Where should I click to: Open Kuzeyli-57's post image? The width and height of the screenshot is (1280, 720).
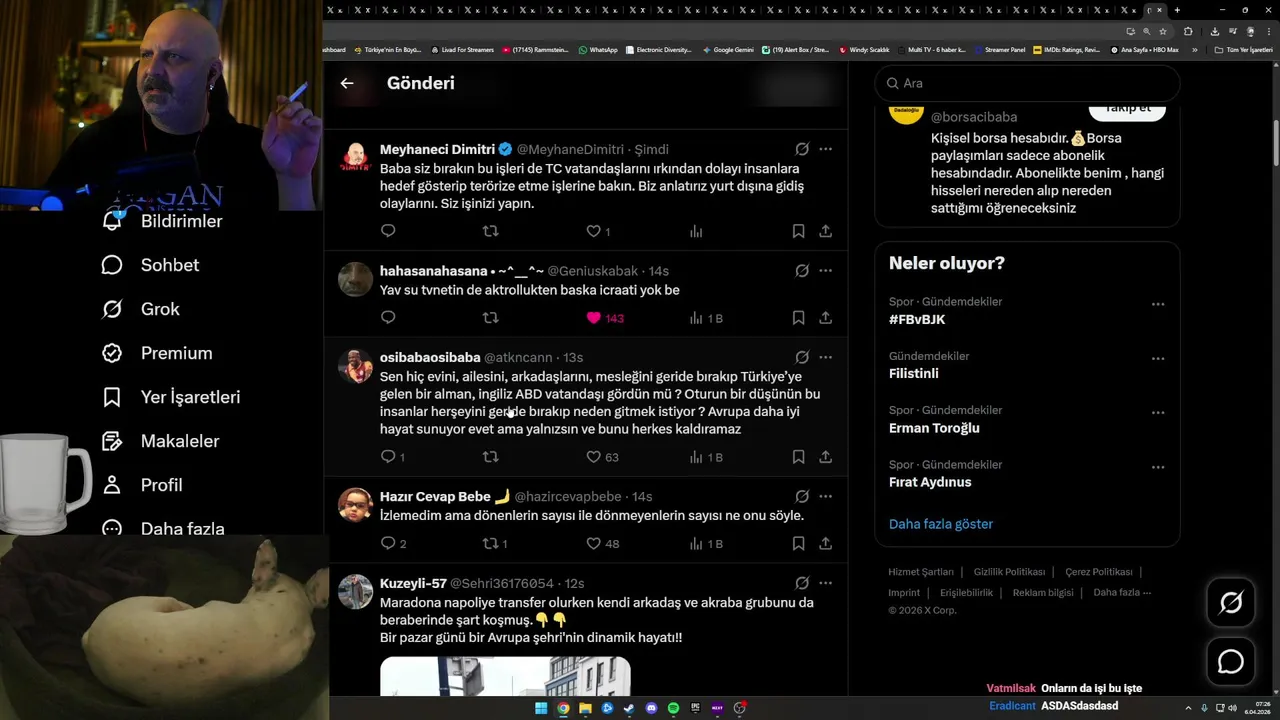pyautogui.click(x=505, y=676)
